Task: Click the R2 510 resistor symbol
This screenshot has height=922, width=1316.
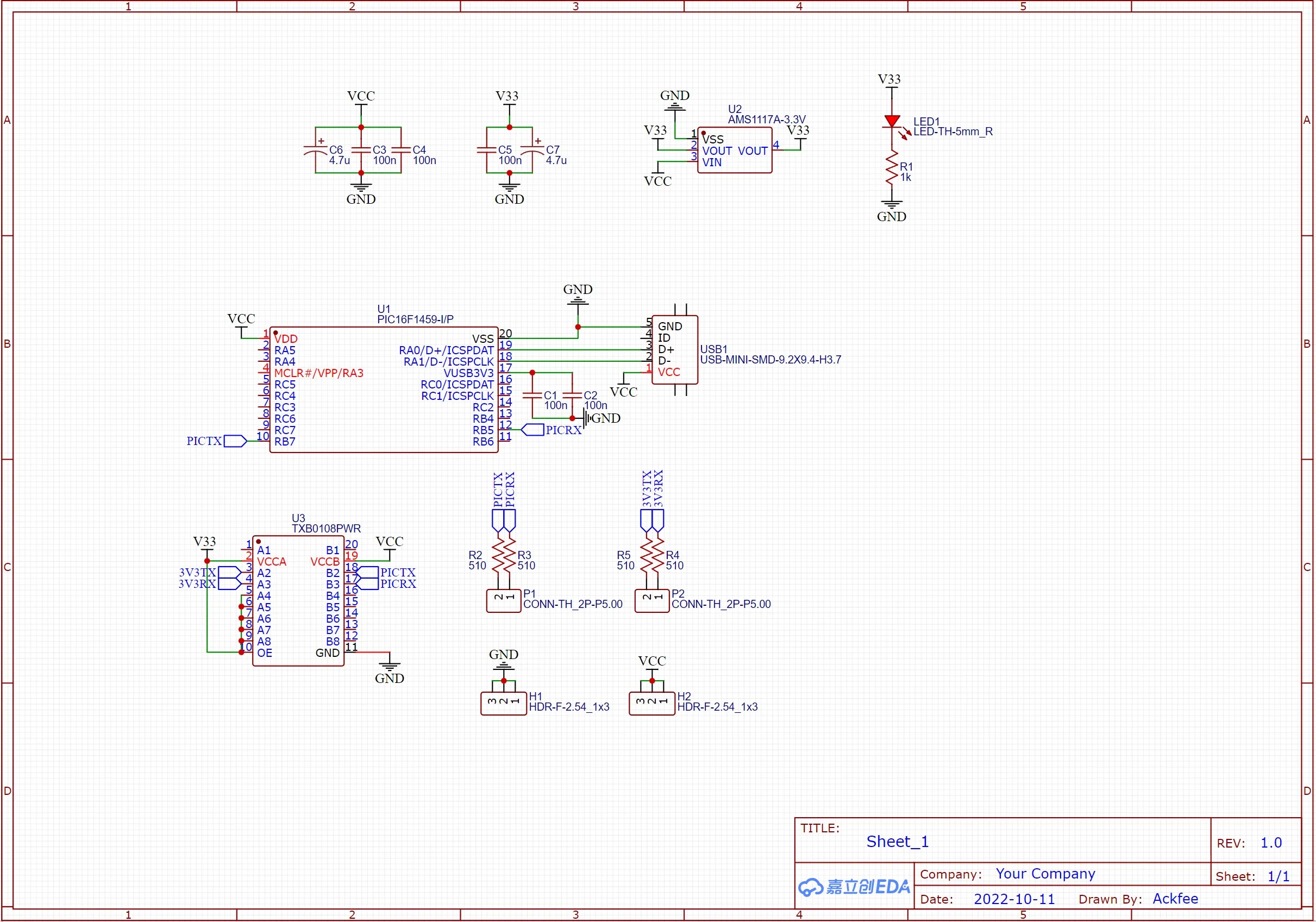Action: pos(499,555)
